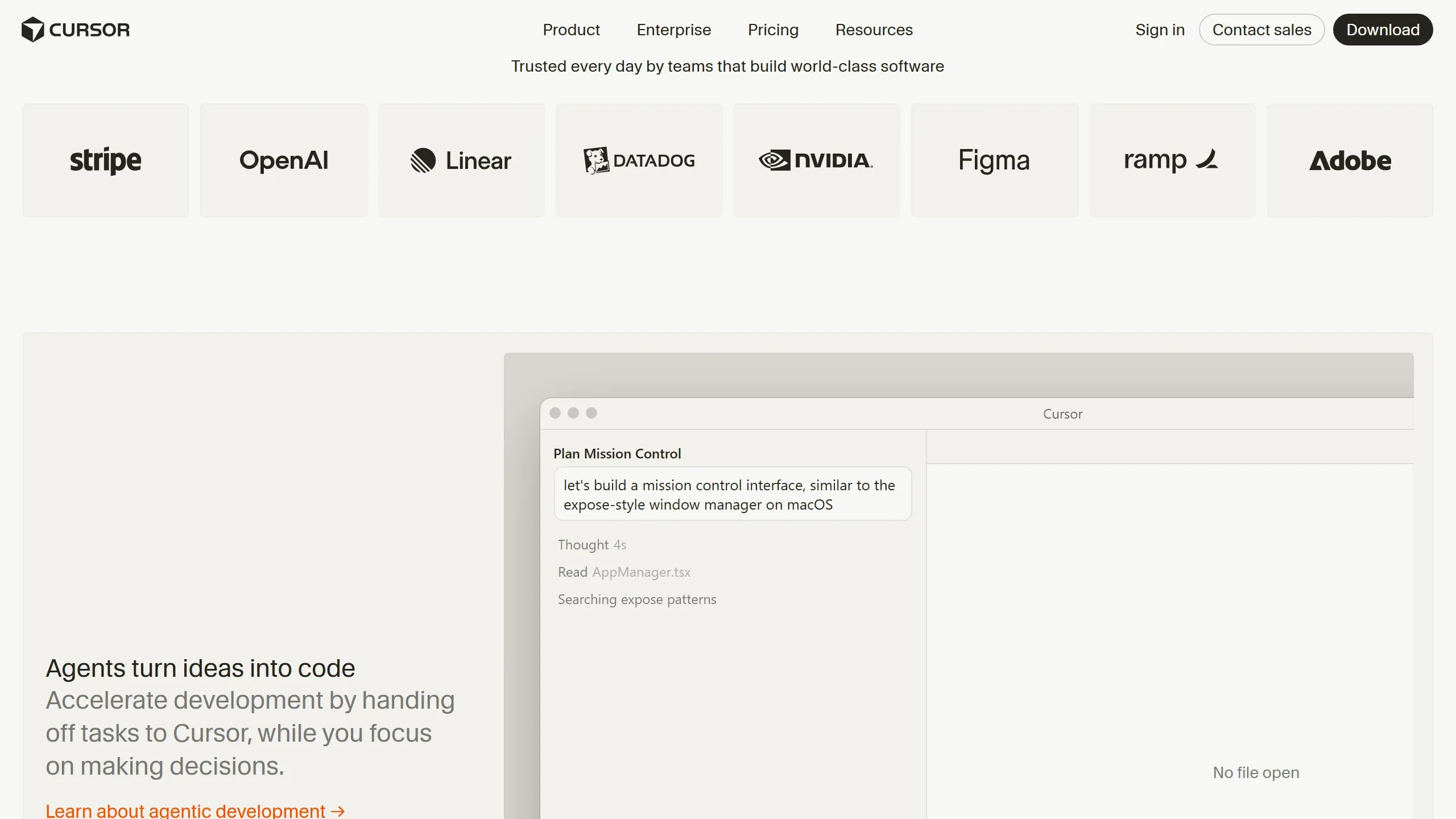The image size is (1456, 819).
Task: Click the No file open text
Action: (1256, 772)
